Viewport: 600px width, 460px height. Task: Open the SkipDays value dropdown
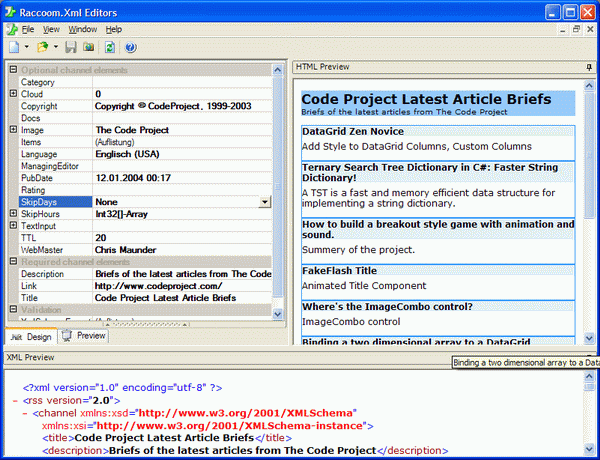point(264,202)
